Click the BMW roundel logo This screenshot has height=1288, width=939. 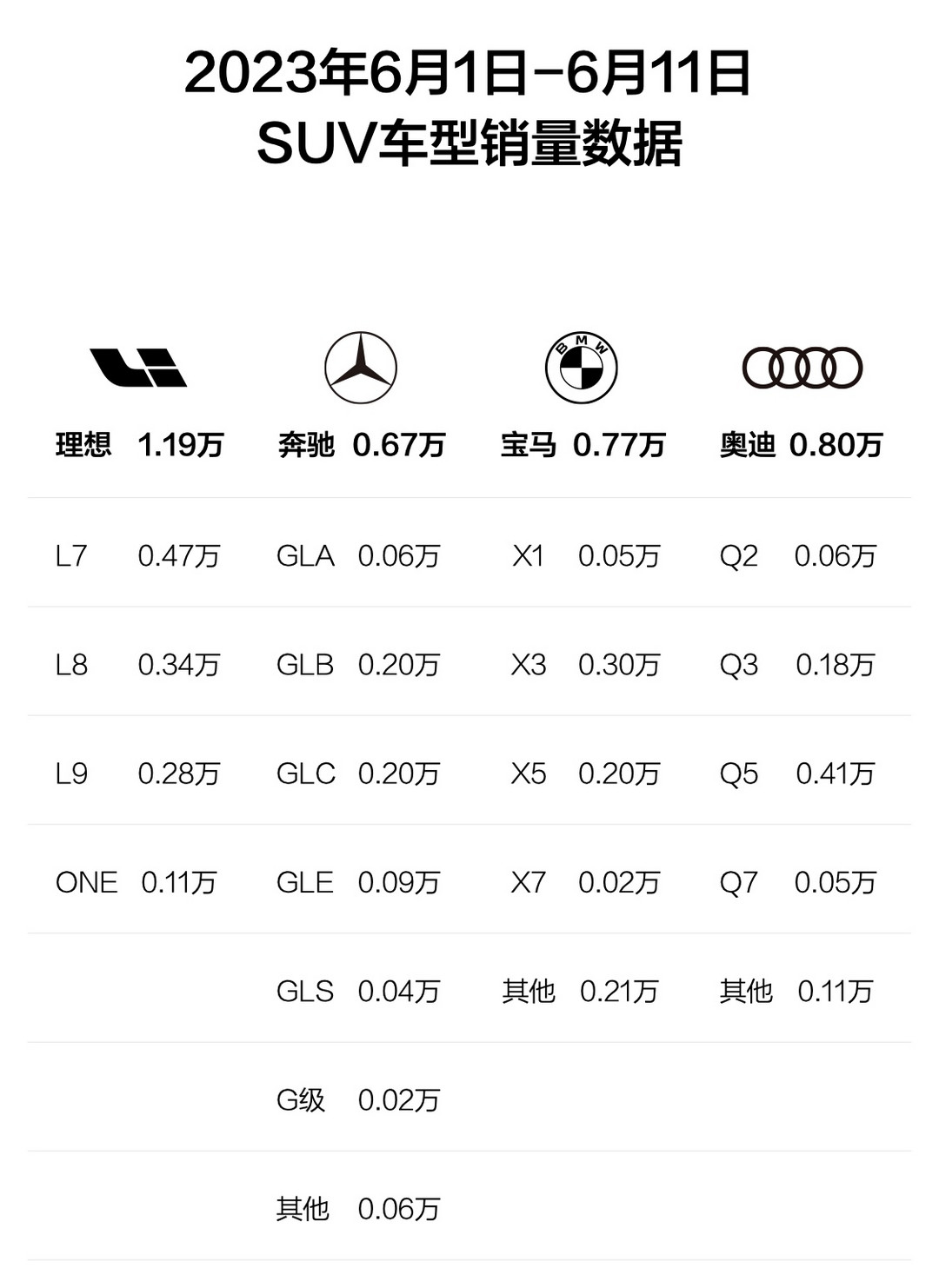point(581,368)
